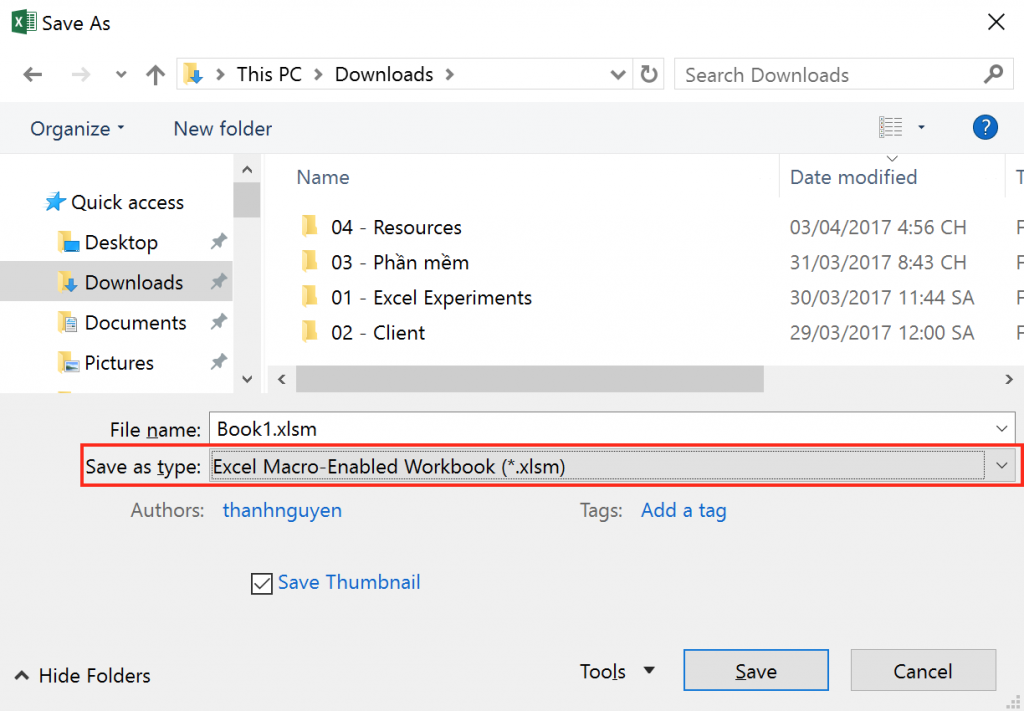Viewport: 1024px width, 711px height.
Task: Click the Save button
Action: click(x=755, y=671)
